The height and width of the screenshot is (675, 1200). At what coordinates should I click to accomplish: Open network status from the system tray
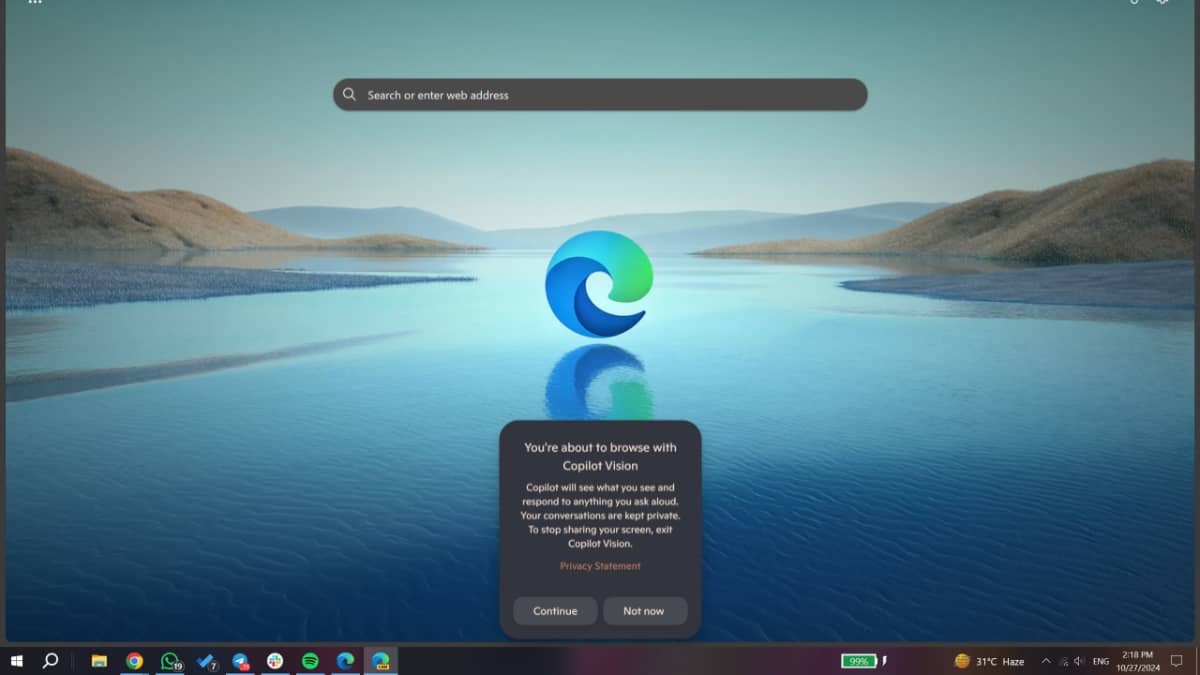tap(1063, 661)
